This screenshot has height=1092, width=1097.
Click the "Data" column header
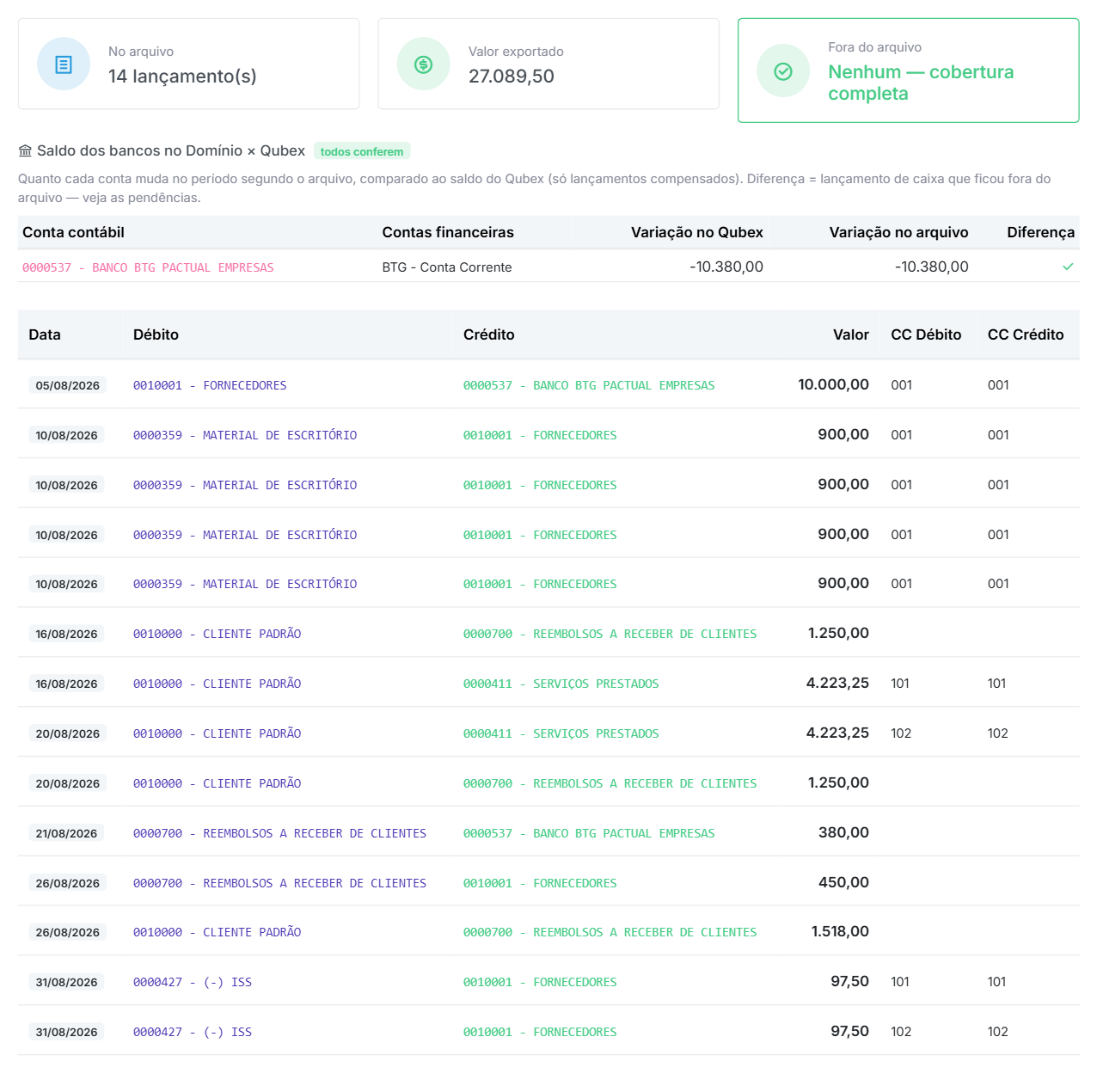click(x=45, y=334)
